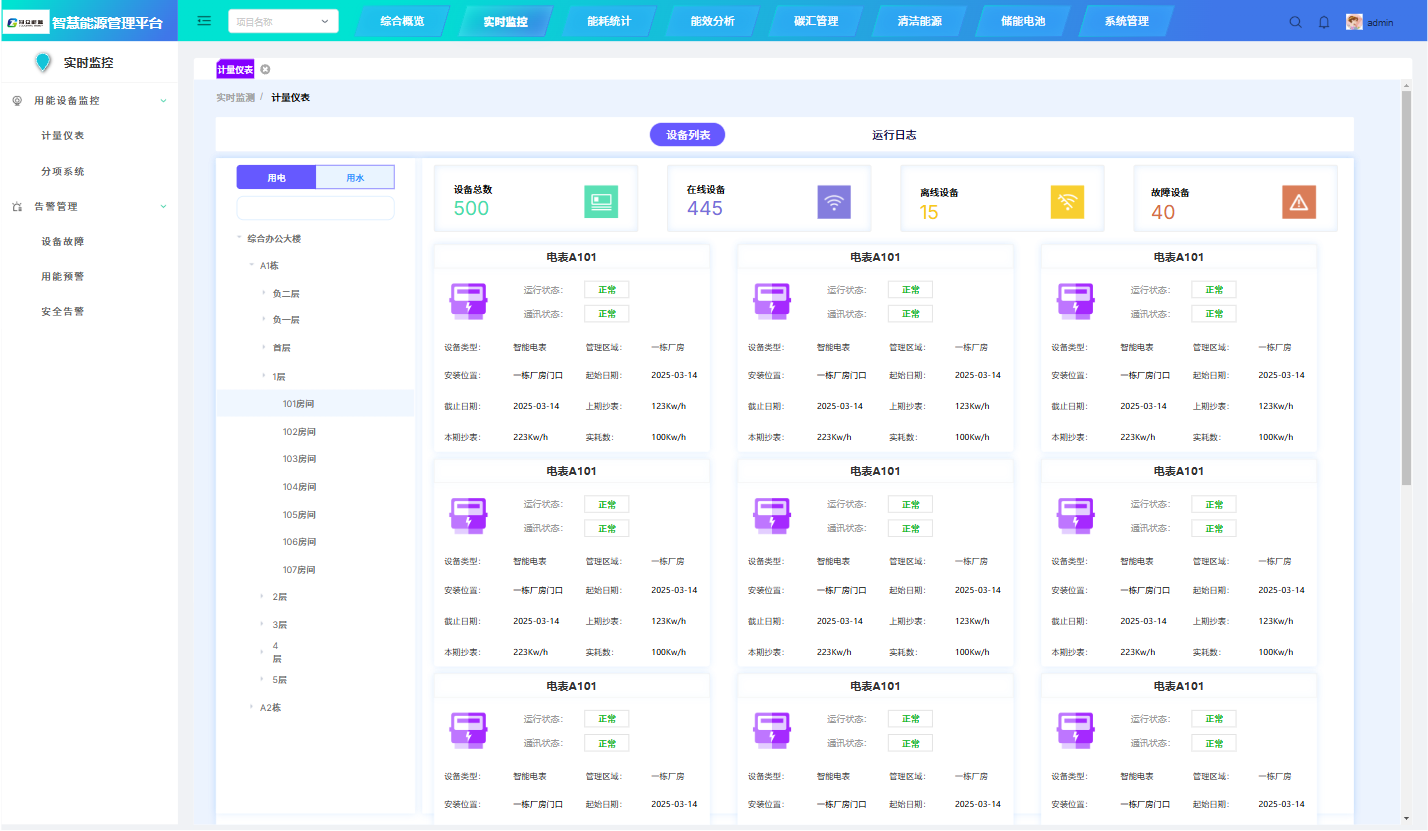Switch to 用电 electricity toggle

[276, 177]
